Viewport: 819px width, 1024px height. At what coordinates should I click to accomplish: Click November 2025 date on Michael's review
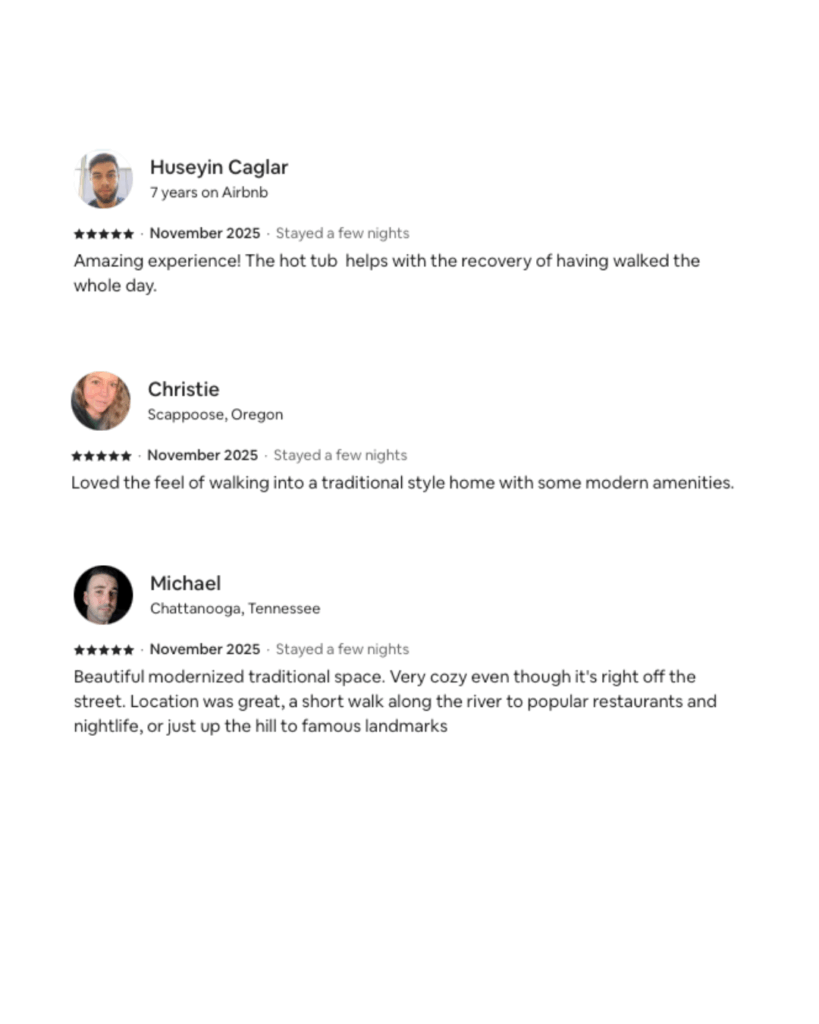click(x=204, y=649)
